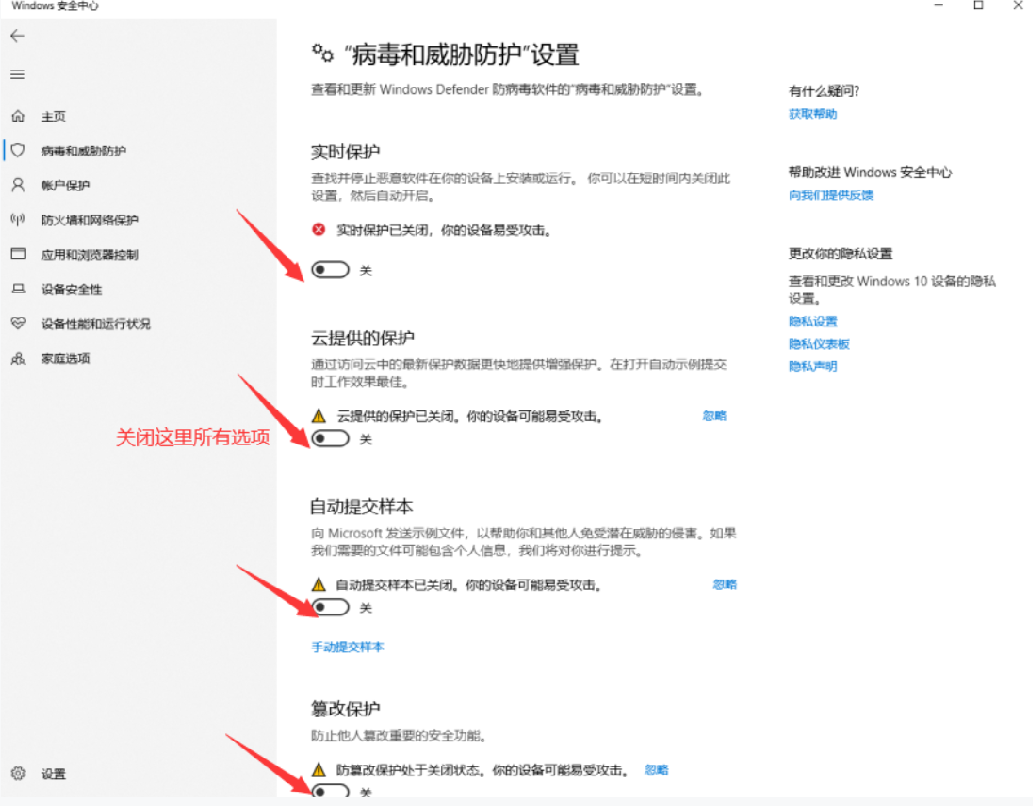1033x806 pixels.
Task: Toggle the 篡改保护 switch
Action: [x=331, y=790]
